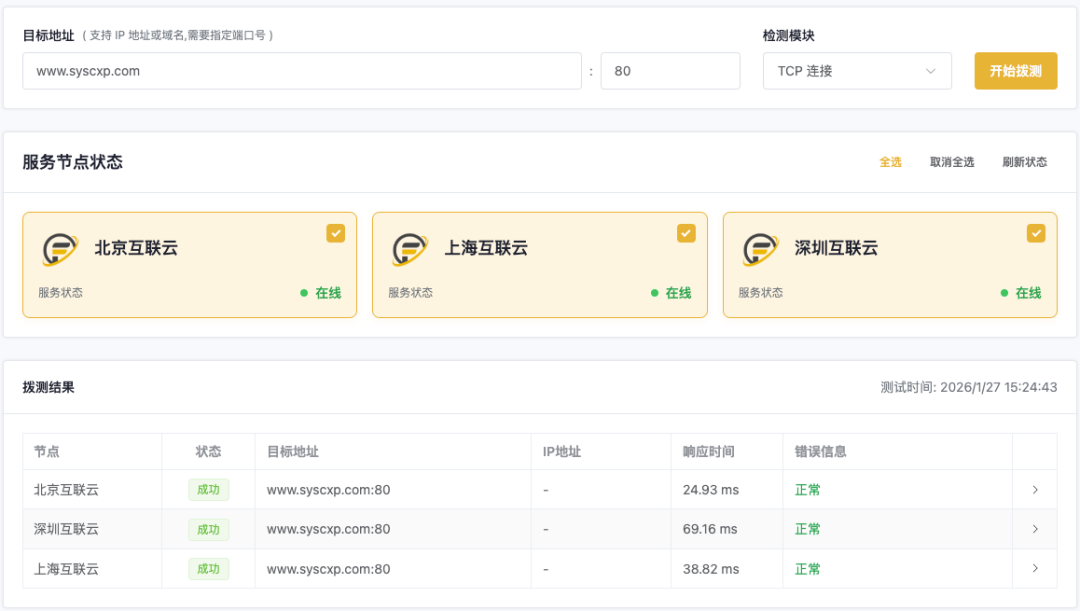This screenshot has height=611, width=1080.
Task: Click the 深圳互联云 node logo icon
Action: point(761,249)
